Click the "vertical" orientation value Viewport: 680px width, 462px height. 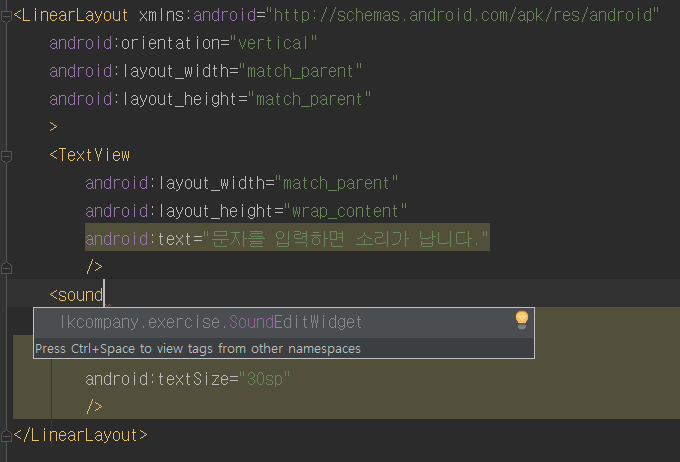coord(273,43)
